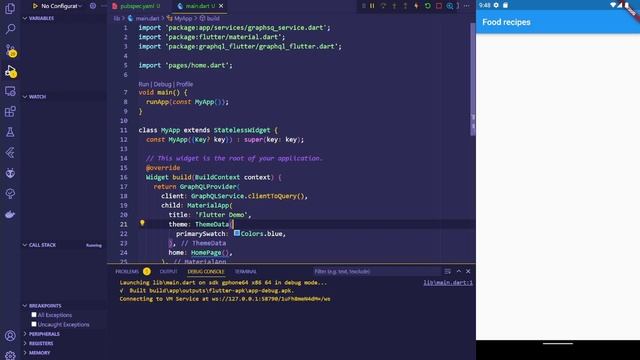
Task: Open launch.json gear next to configuration
Action: coord(93,6)
